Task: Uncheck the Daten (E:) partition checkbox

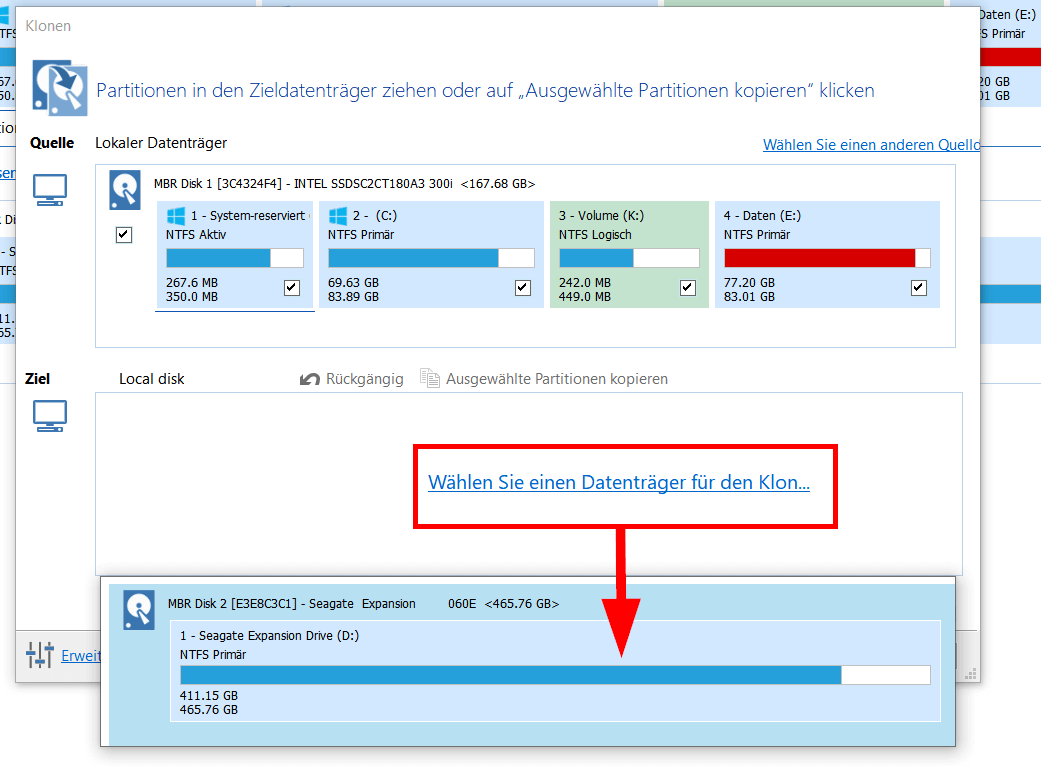Action: click(x=919, y=287)
